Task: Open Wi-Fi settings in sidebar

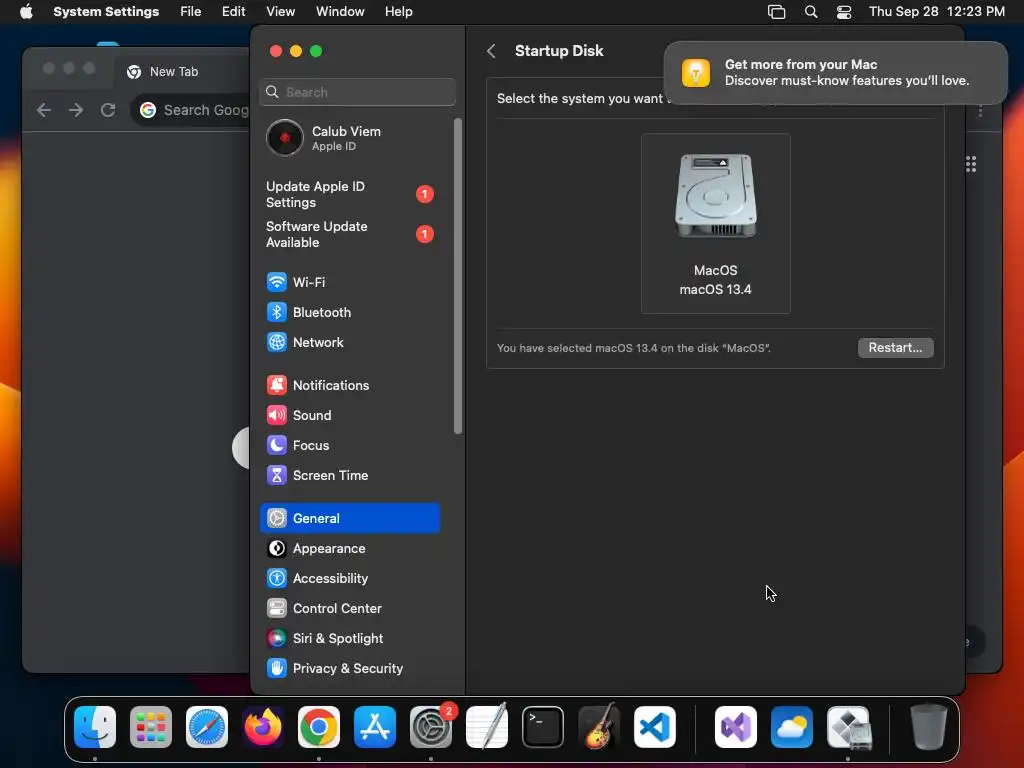Action: [350, 282]
